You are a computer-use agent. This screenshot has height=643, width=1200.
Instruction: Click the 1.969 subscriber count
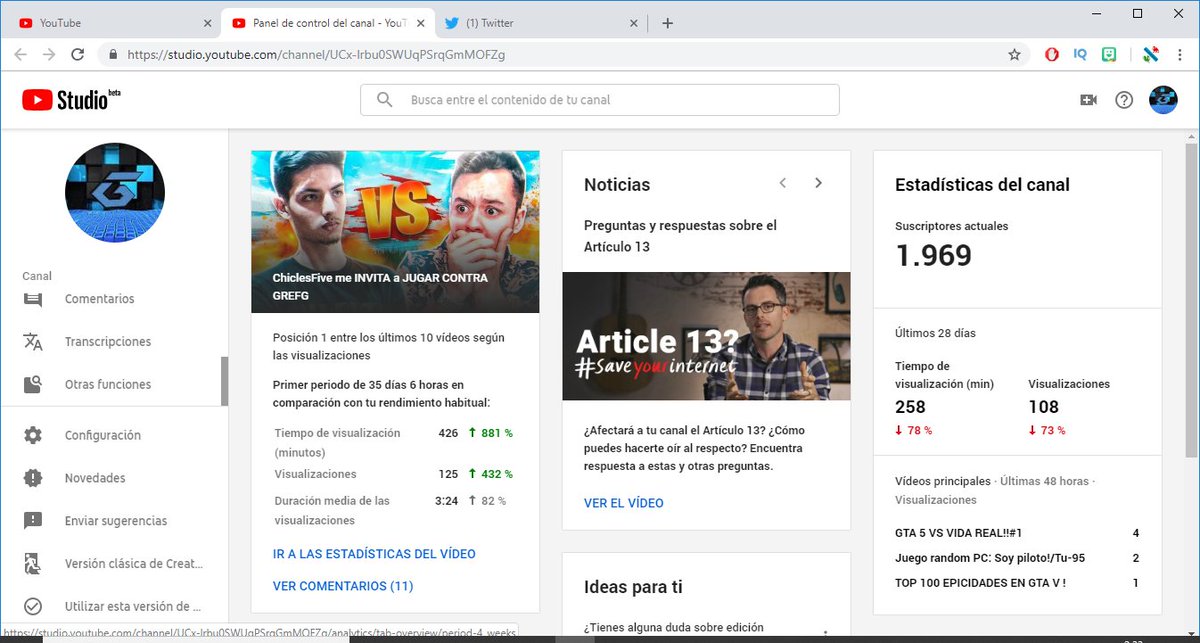click(933, 256)
